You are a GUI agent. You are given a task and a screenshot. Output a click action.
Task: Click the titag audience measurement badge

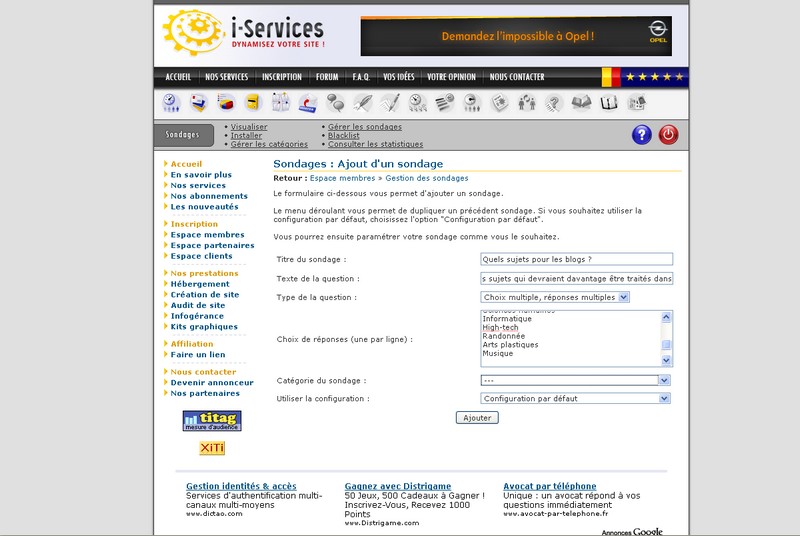[212, 421]
